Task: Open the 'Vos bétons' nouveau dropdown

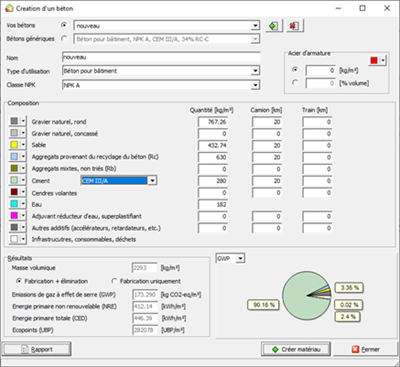Action: click(255, 26)
